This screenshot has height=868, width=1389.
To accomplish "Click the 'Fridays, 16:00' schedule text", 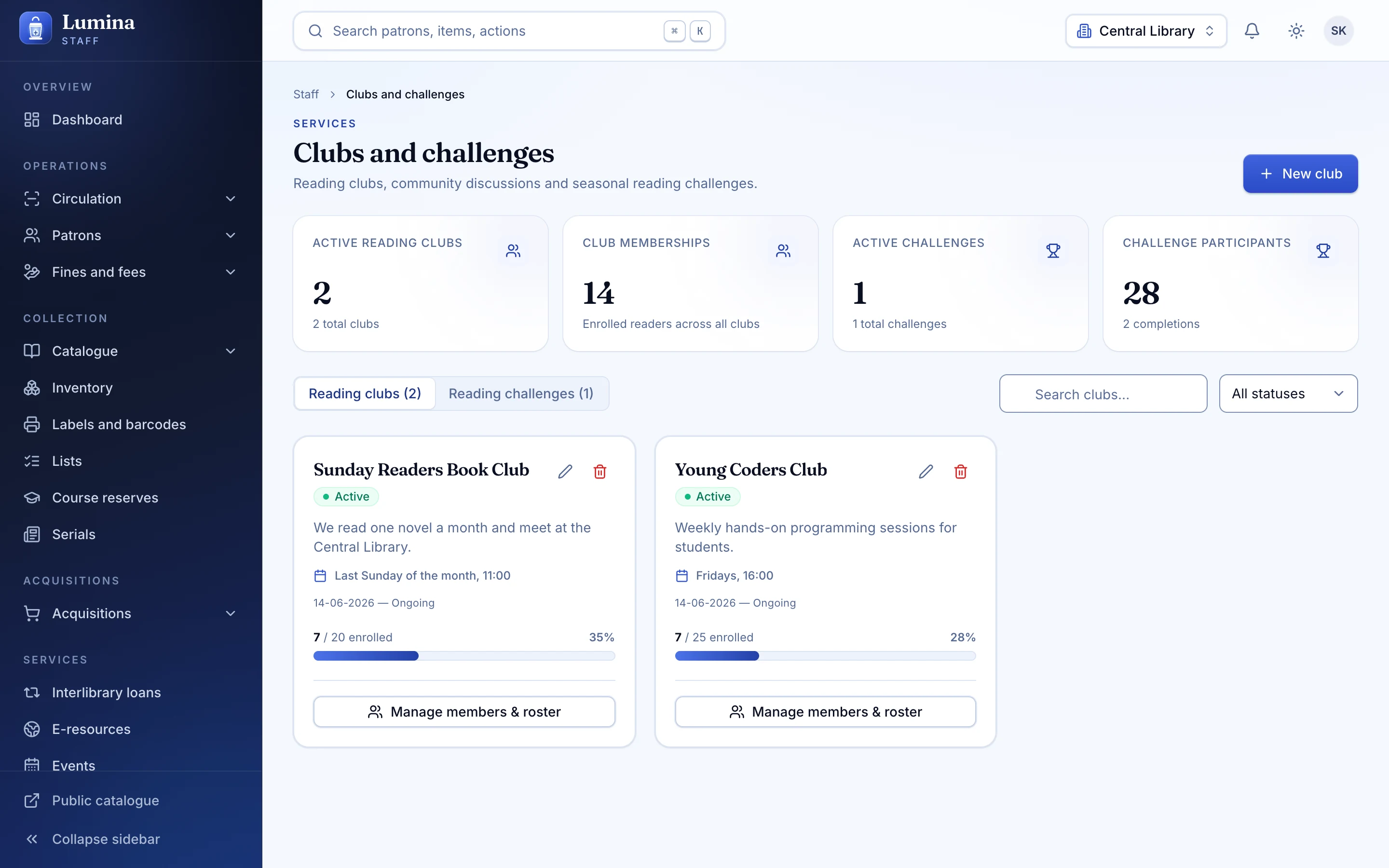I will (x=734, y=575).
